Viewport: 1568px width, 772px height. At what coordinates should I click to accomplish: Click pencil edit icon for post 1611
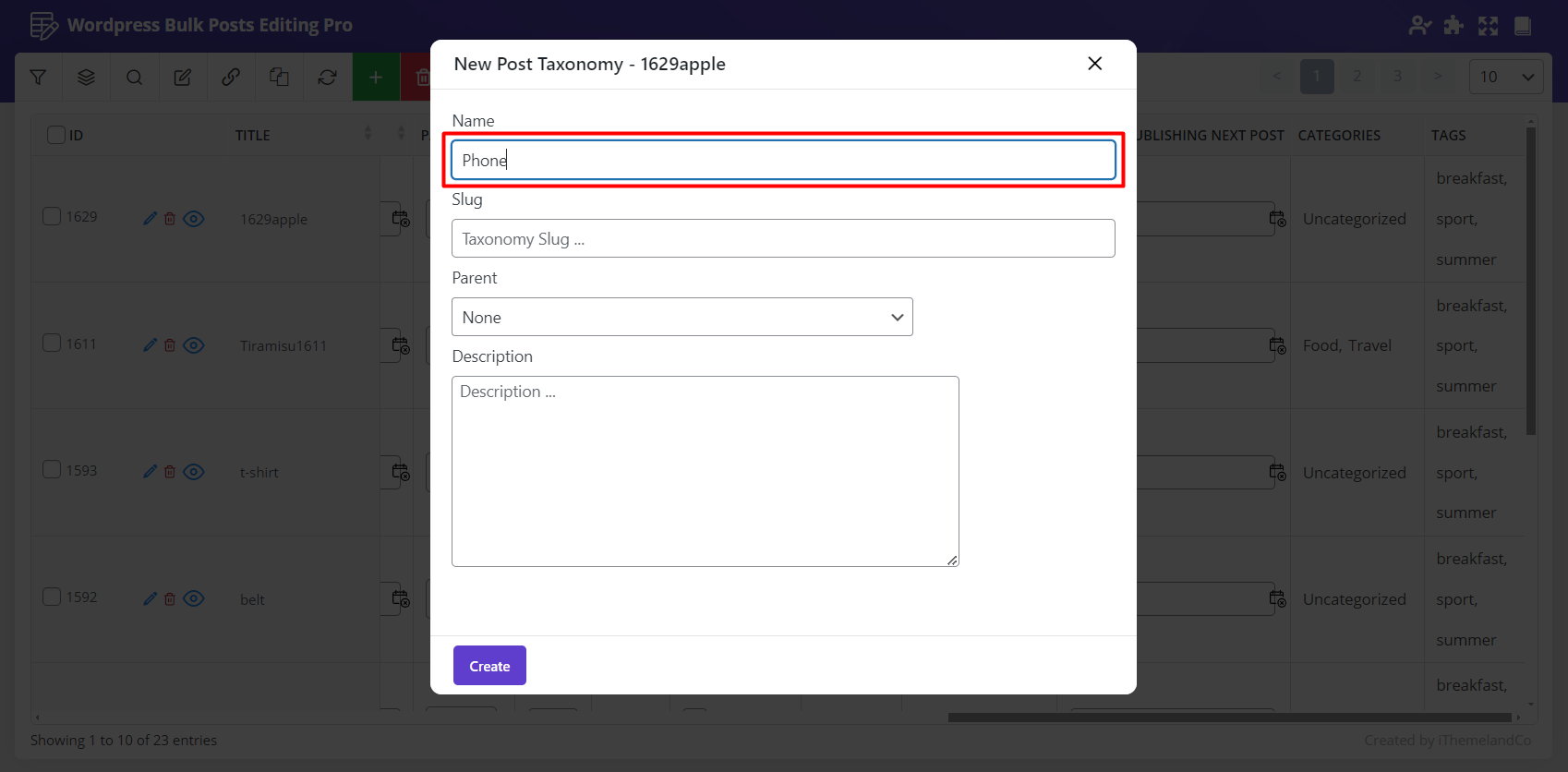[151, 345]
